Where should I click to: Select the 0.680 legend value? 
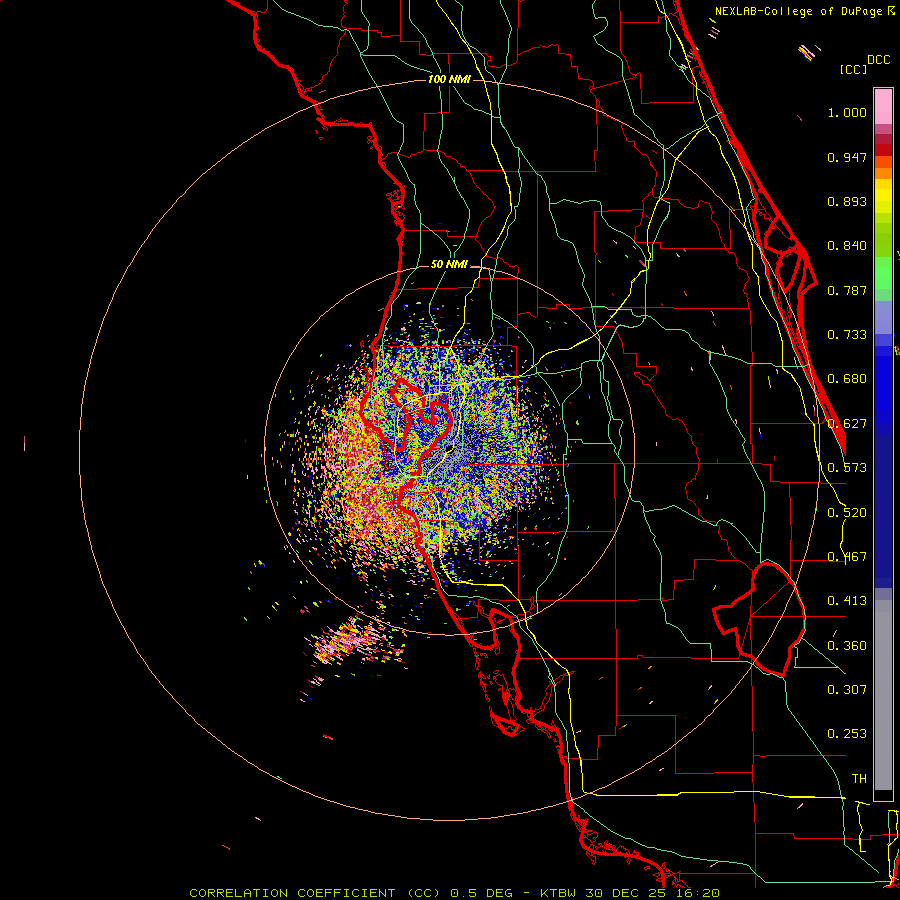[847, 379]
